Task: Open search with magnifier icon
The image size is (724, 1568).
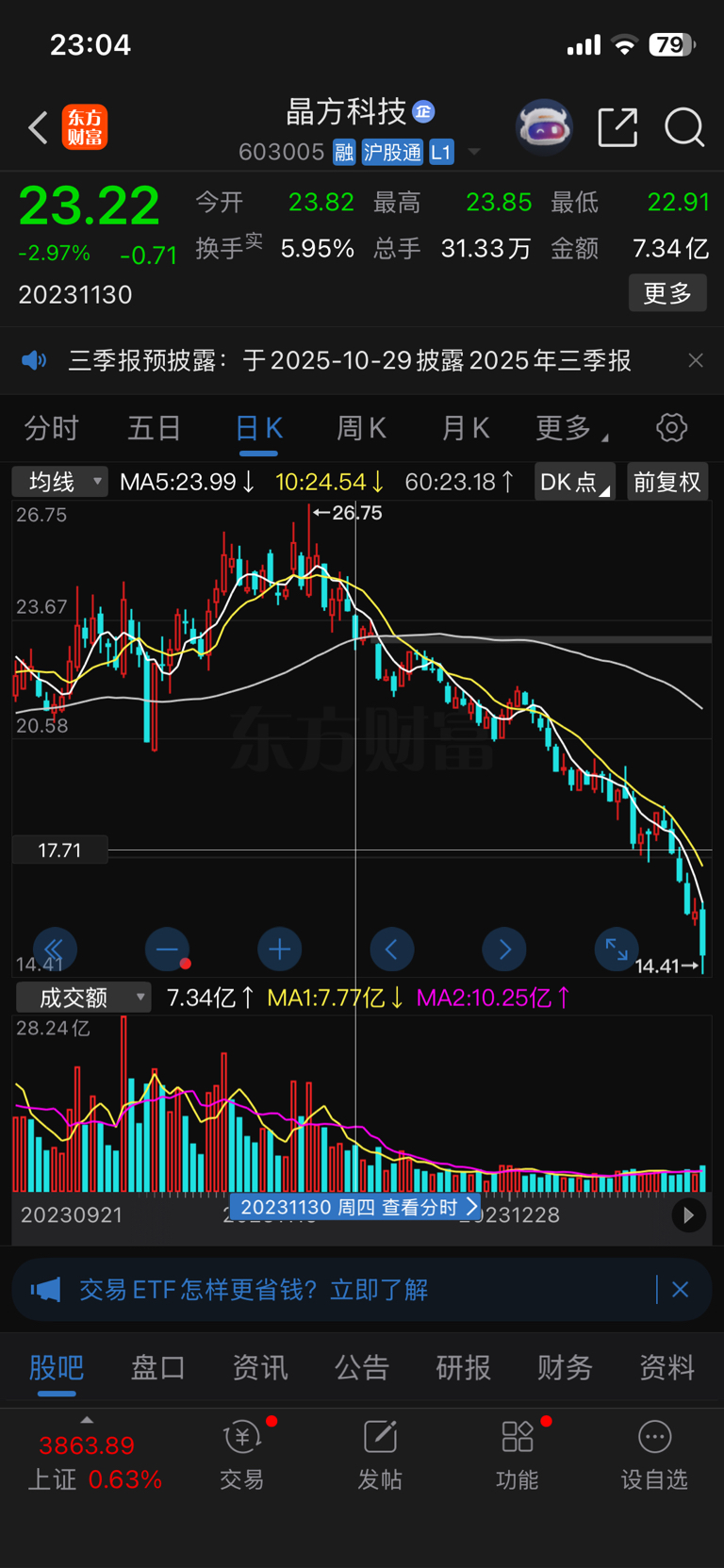Action: [684, 127]
